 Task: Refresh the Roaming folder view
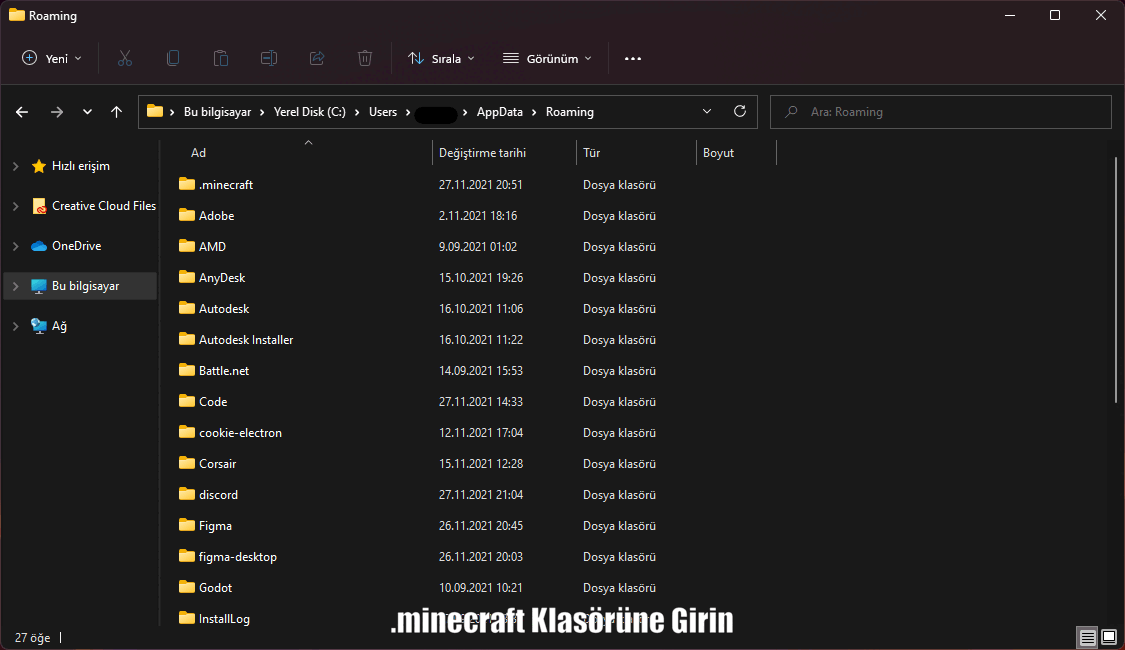[x=740, y=111]
